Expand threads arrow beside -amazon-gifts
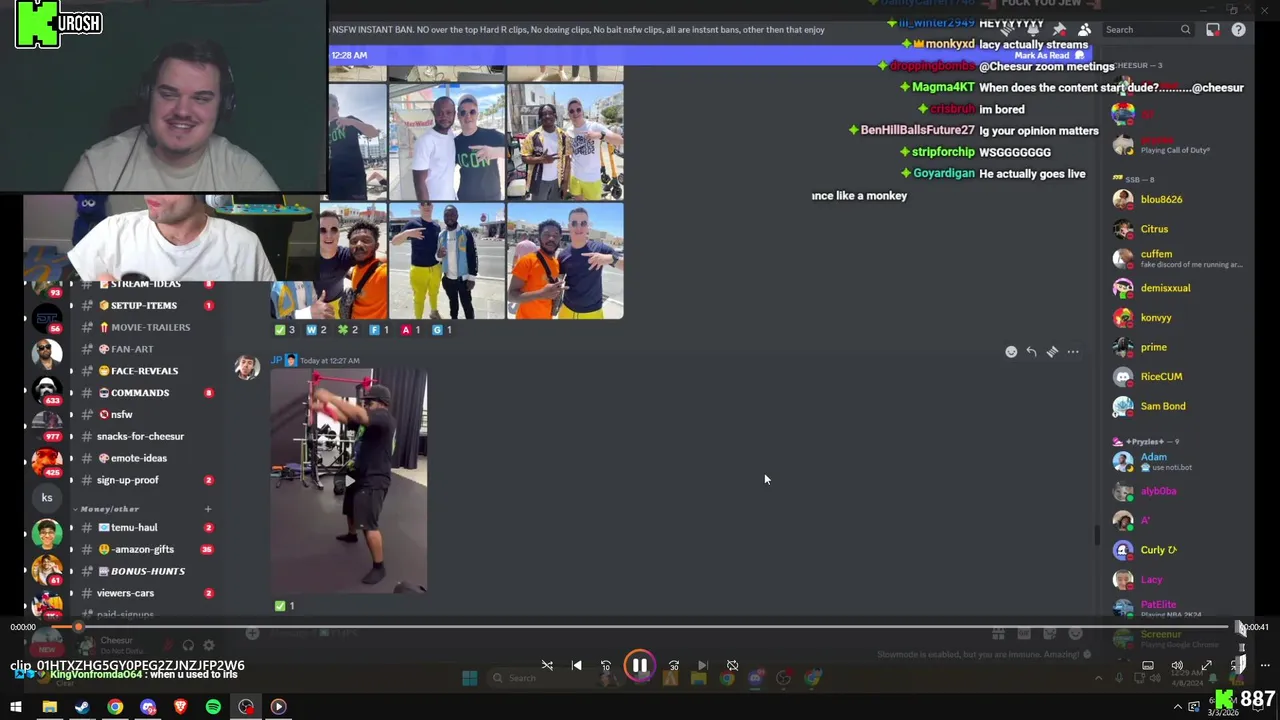Image resolution: width=1280 pixels, height=720 pixels. coord(71,549)
